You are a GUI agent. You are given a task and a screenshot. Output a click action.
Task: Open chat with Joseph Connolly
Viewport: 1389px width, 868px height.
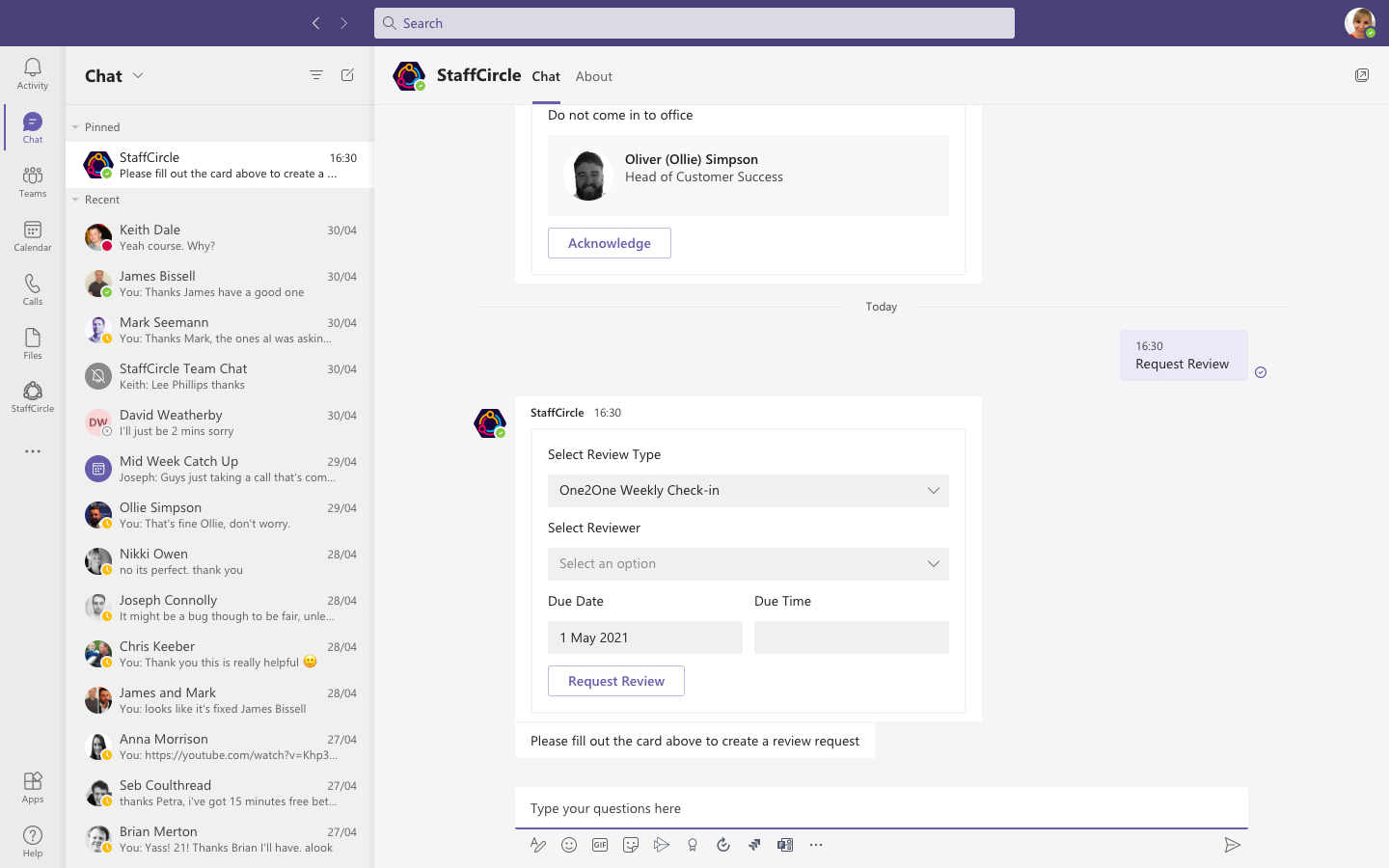pos(220,608)
